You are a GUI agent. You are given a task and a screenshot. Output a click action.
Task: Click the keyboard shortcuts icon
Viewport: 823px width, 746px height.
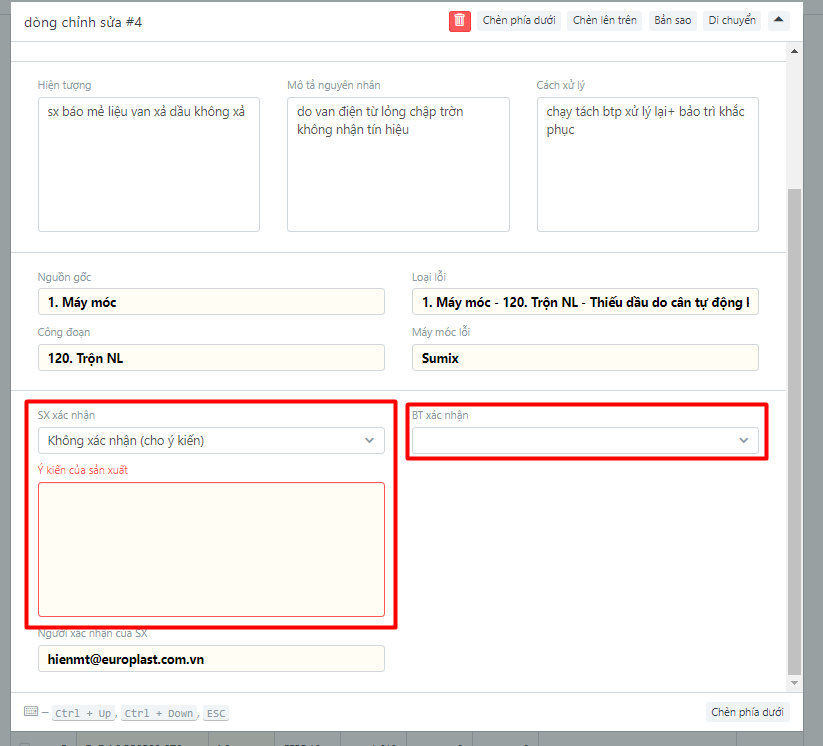(x=31, y=712)
